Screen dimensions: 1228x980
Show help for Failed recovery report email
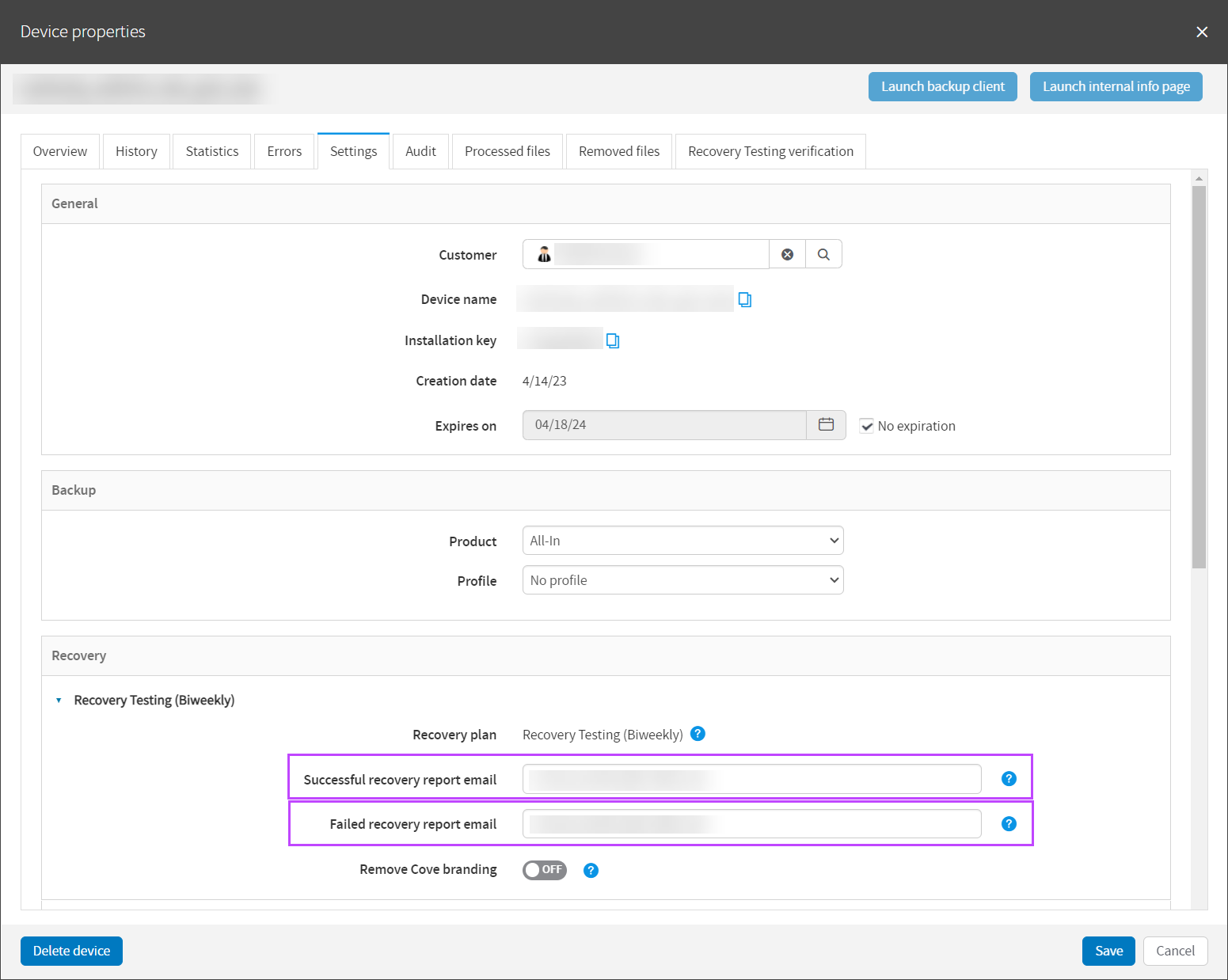(x=1009, y=824)
